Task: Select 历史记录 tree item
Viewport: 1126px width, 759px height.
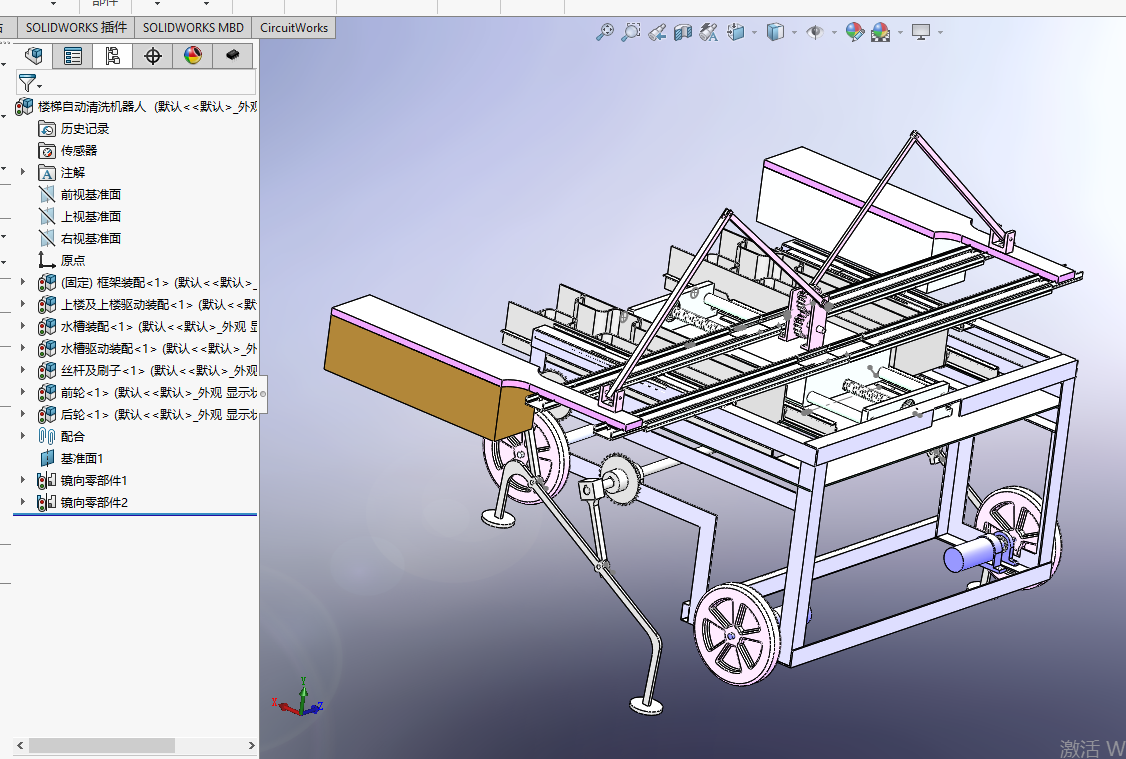Action: [x=85, y=129]
